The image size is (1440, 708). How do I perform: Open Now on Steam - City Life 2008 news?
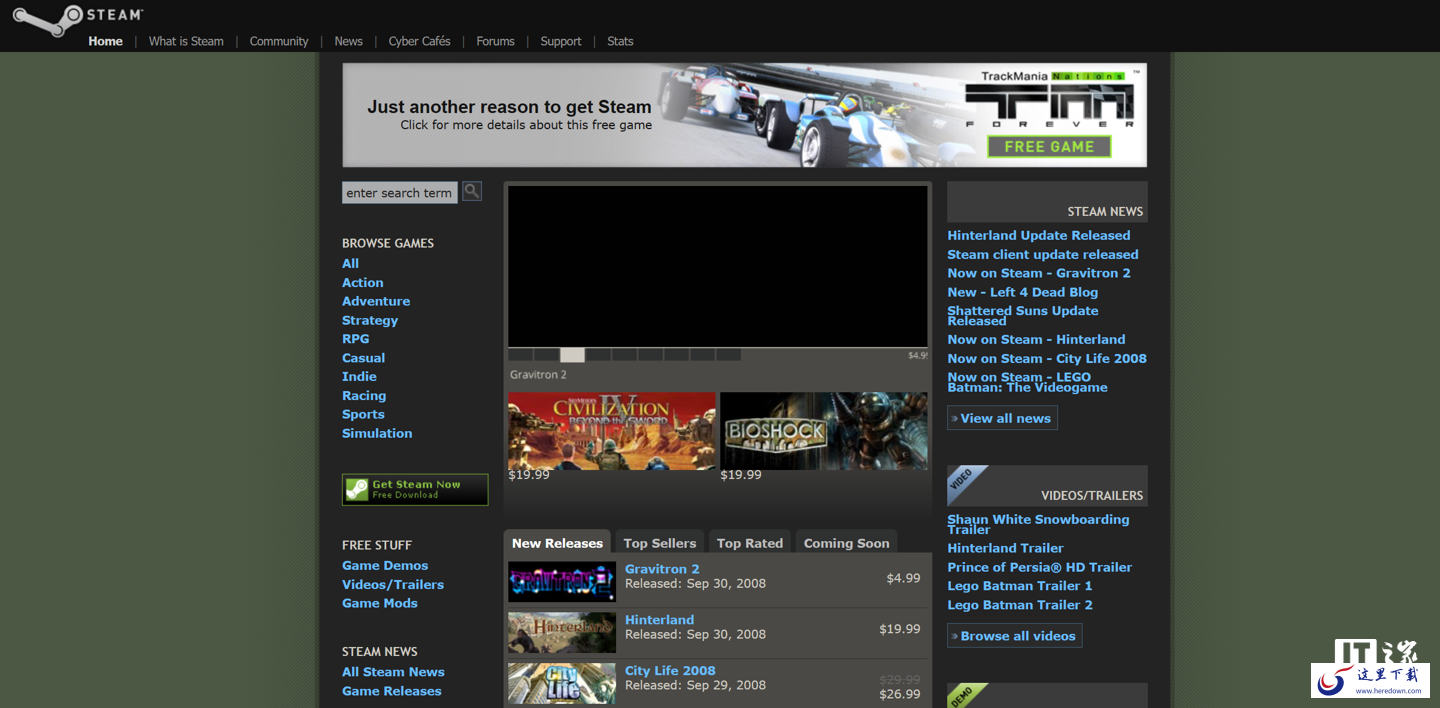(1047, 359)
